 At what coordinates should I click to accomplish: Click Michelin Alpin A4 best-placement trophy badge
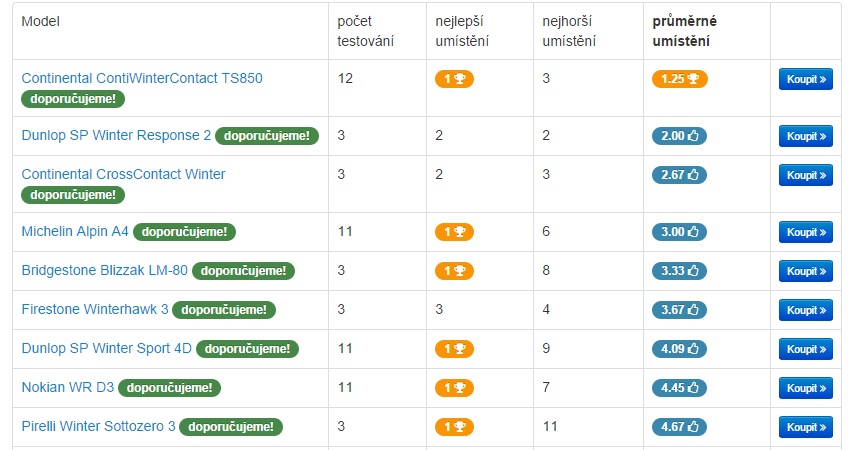click(x=453, y=232)
